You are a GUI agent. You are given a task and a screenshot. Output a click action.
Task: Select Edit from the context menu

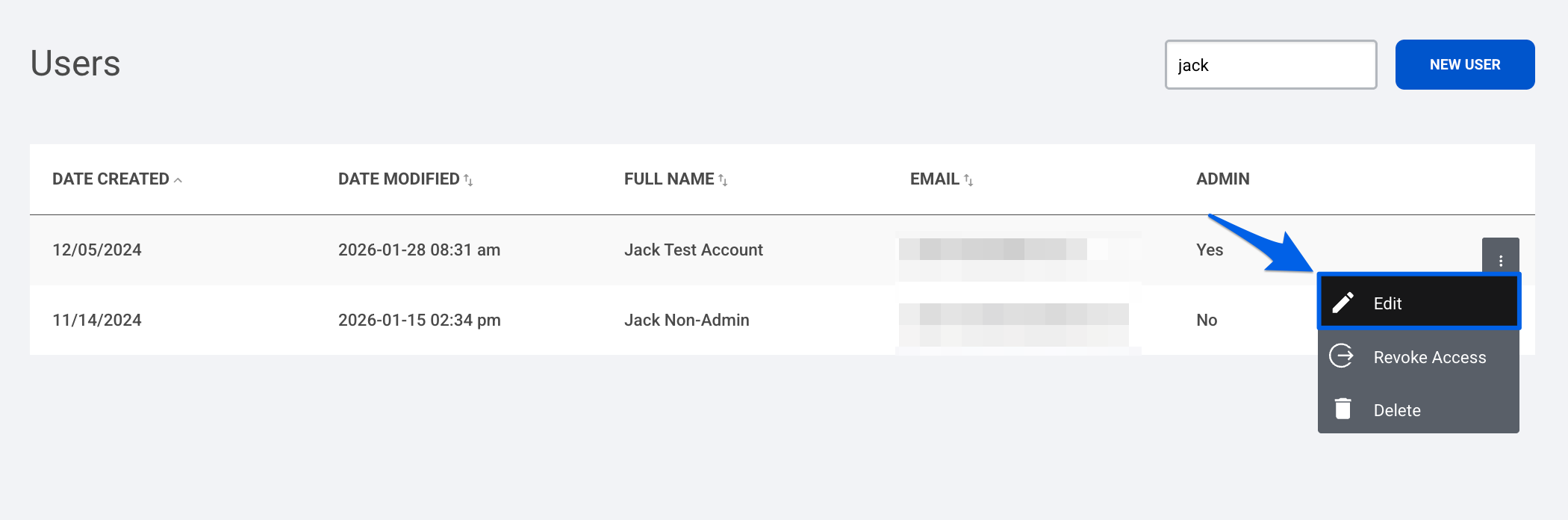pos(1419,302)
